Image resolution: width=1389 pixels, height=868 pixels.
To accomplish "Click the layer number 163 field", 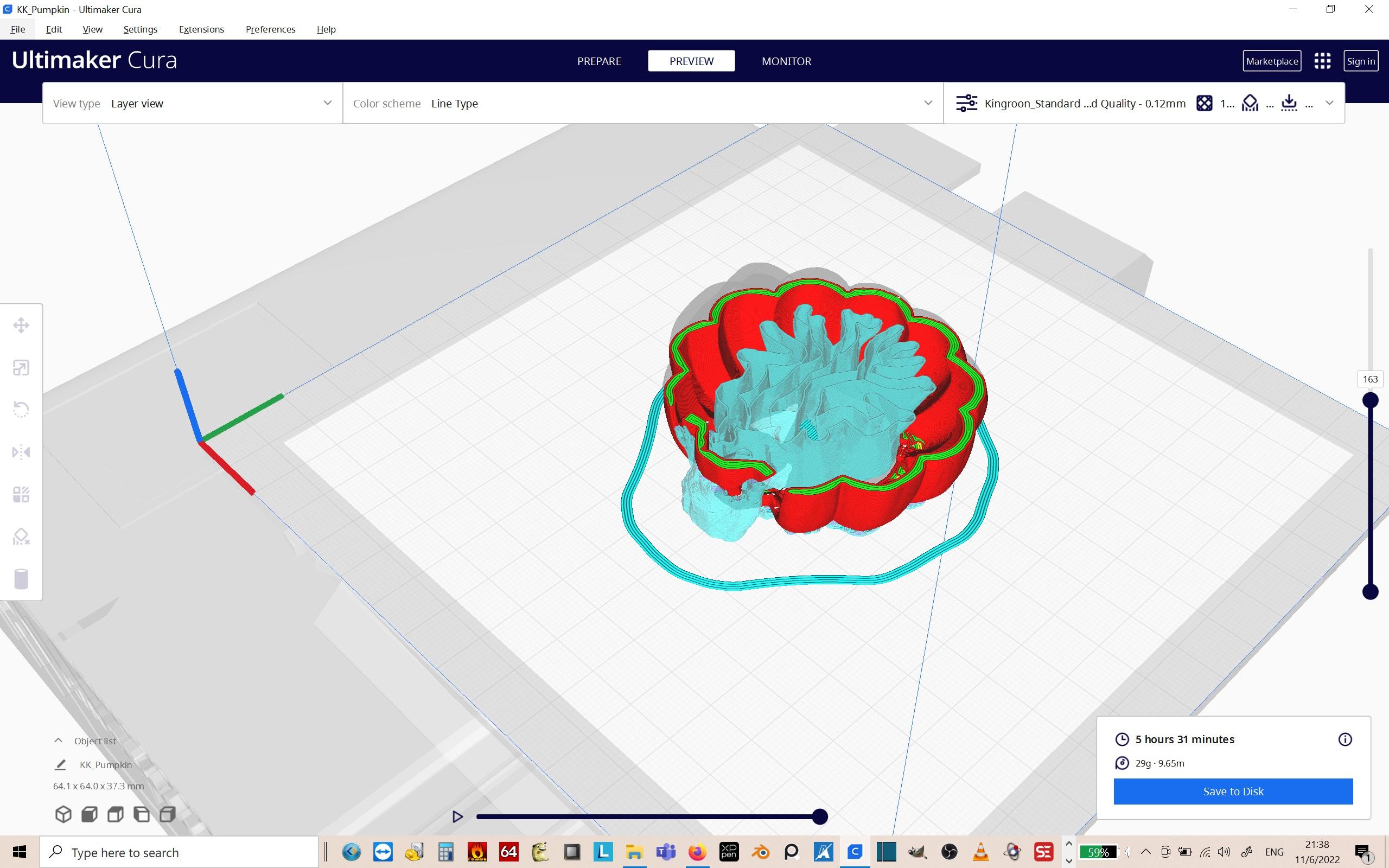I will click(1370, 379).
